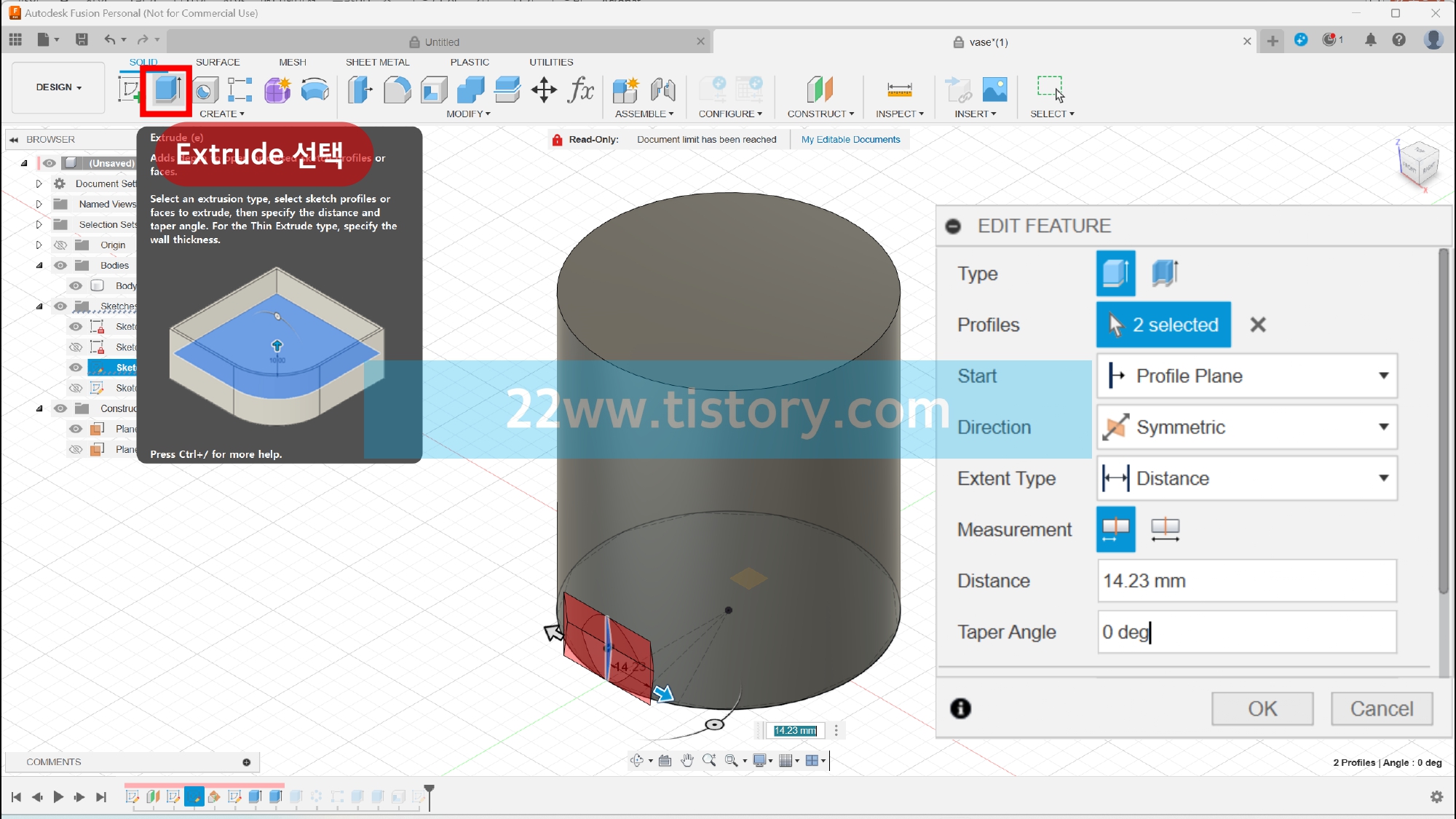Screen dimensions: 1456x819
Task: Expand the Document Settings tree node
Action: [x=39, y=183]
